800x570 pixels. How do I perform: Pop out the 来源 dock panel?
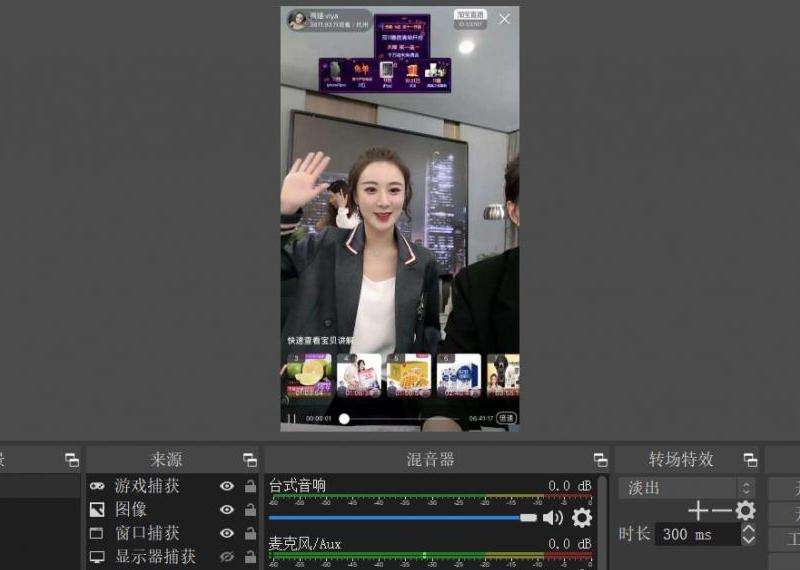pos(249,460)
